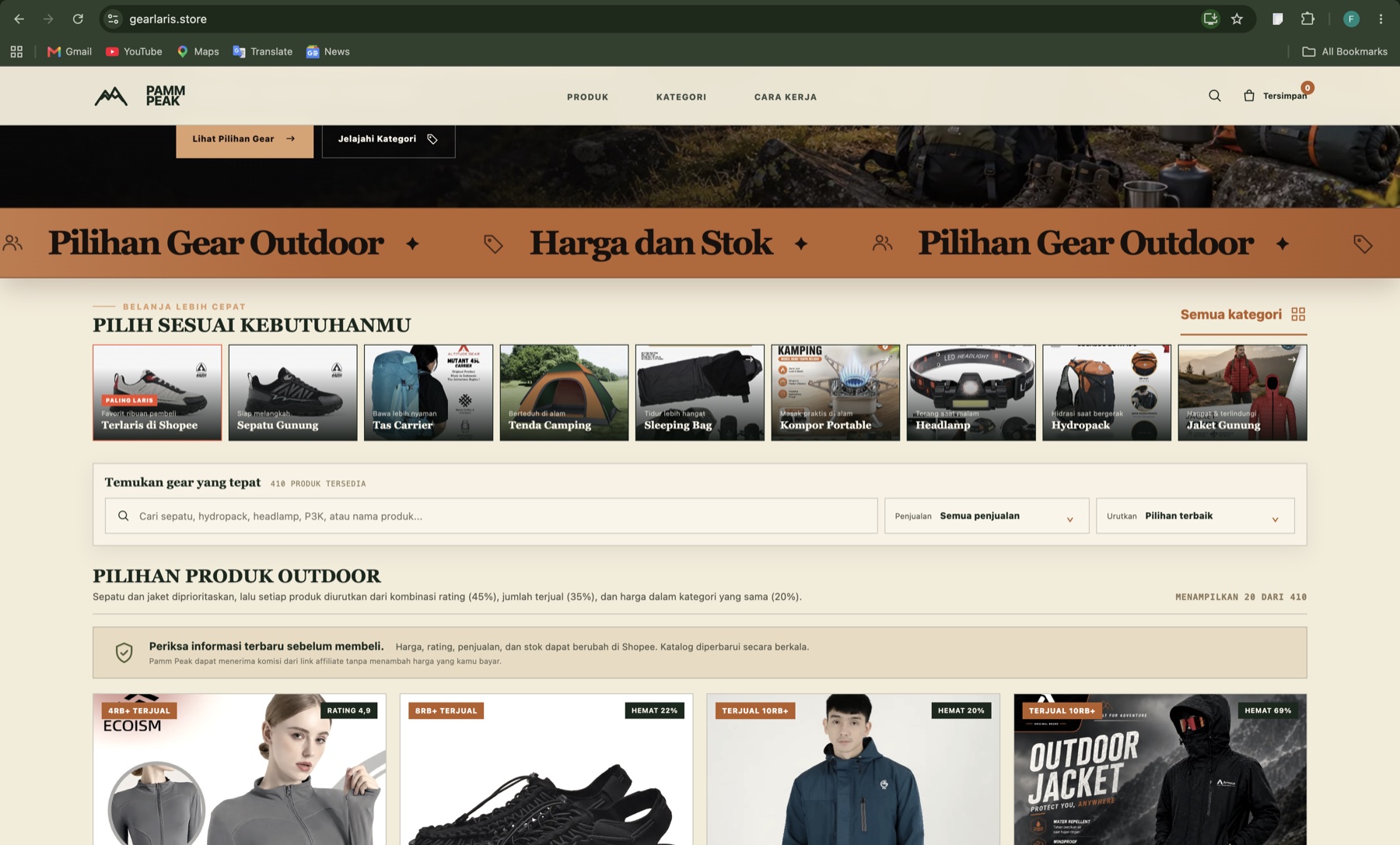Select the Jaket Gunung category card
Viewport: 1400px width, 845px height.
pos(1242,393)
